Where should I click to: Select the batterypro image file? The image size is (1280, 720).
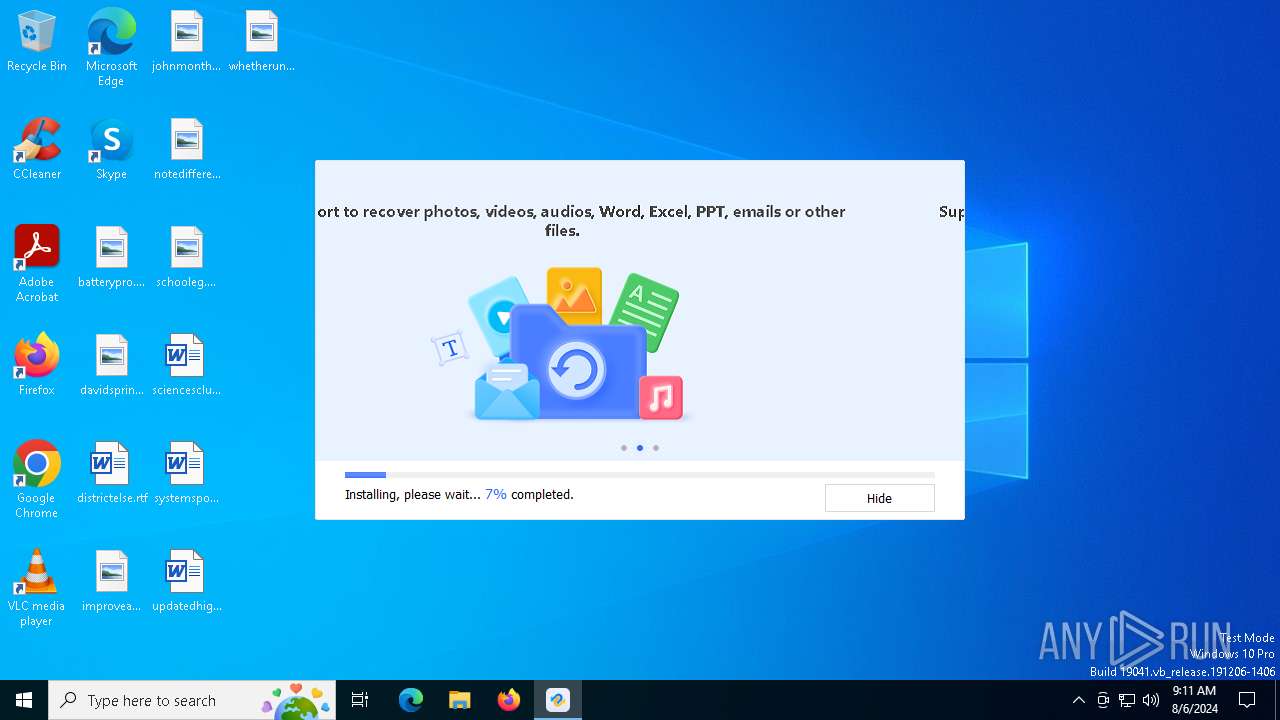click(x=111, y=258)
